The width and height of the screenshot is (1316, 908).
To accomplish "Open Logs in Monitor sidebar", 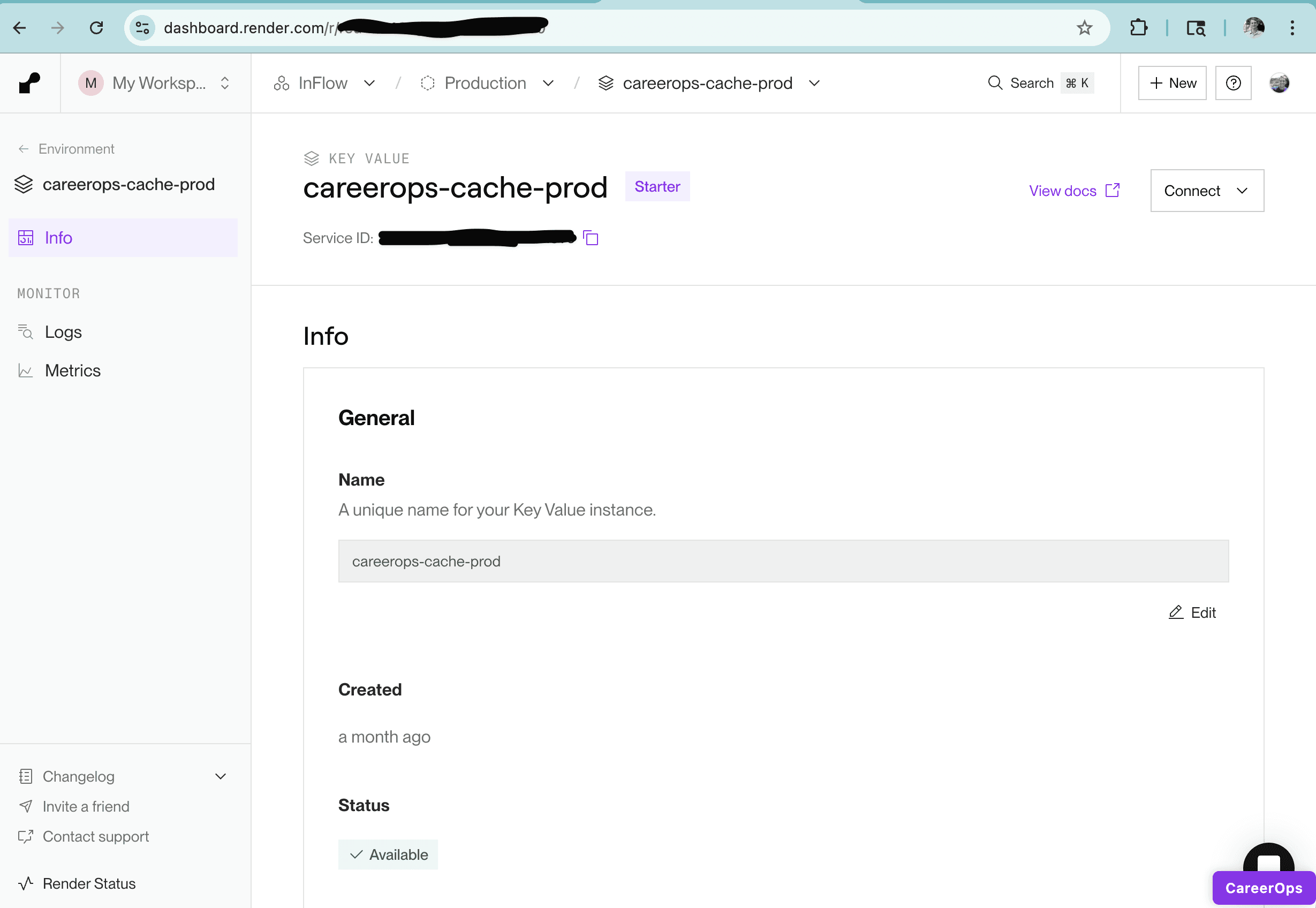I will coord(63,332).
